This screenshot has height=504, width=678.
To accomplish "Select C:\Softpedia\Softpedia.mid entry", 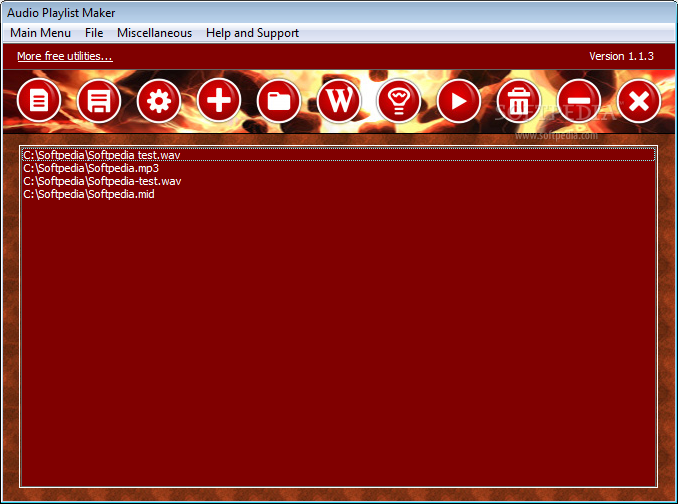I will tap(339, 194).
